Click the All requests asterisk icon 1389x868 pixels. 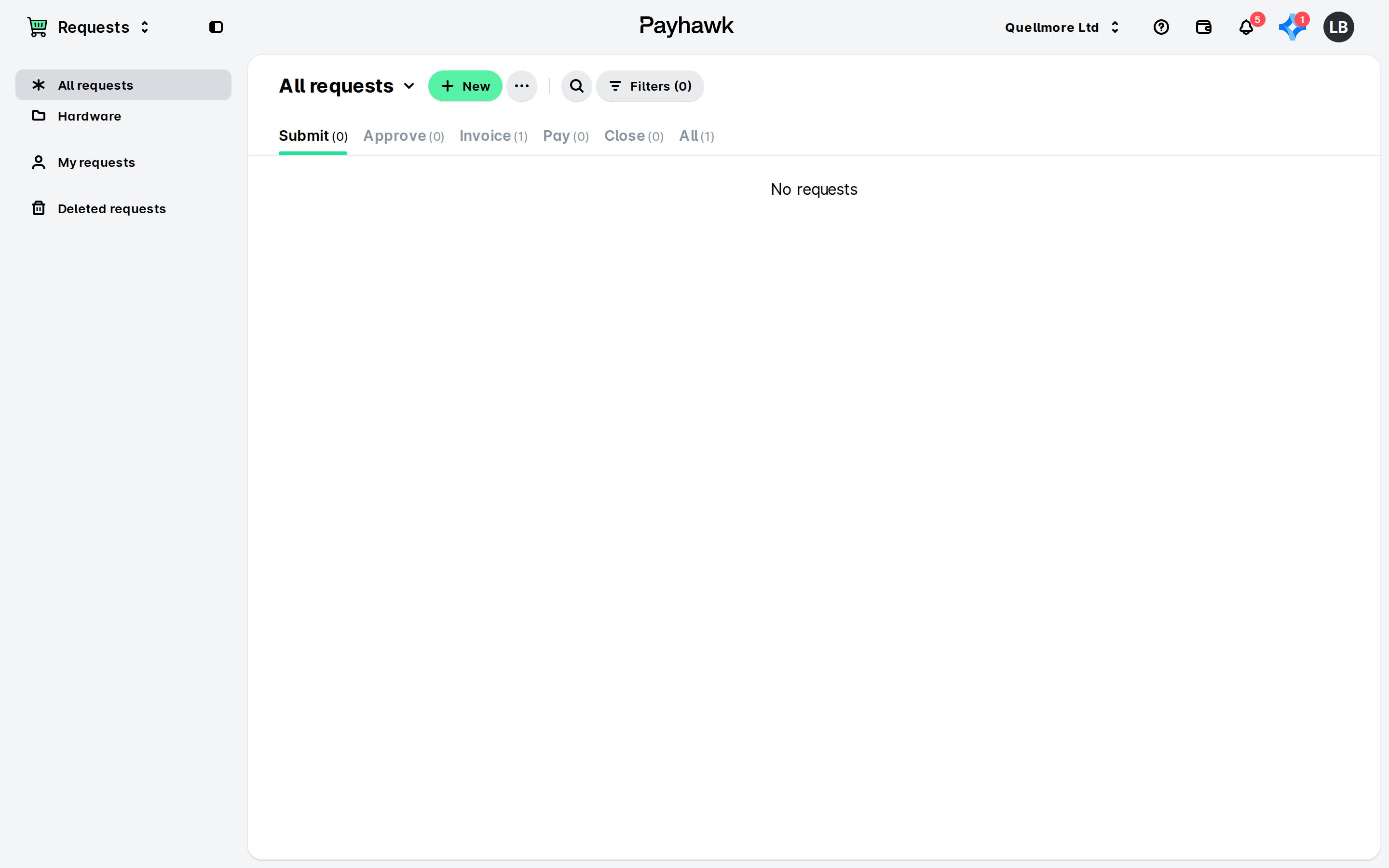[39, 85]
